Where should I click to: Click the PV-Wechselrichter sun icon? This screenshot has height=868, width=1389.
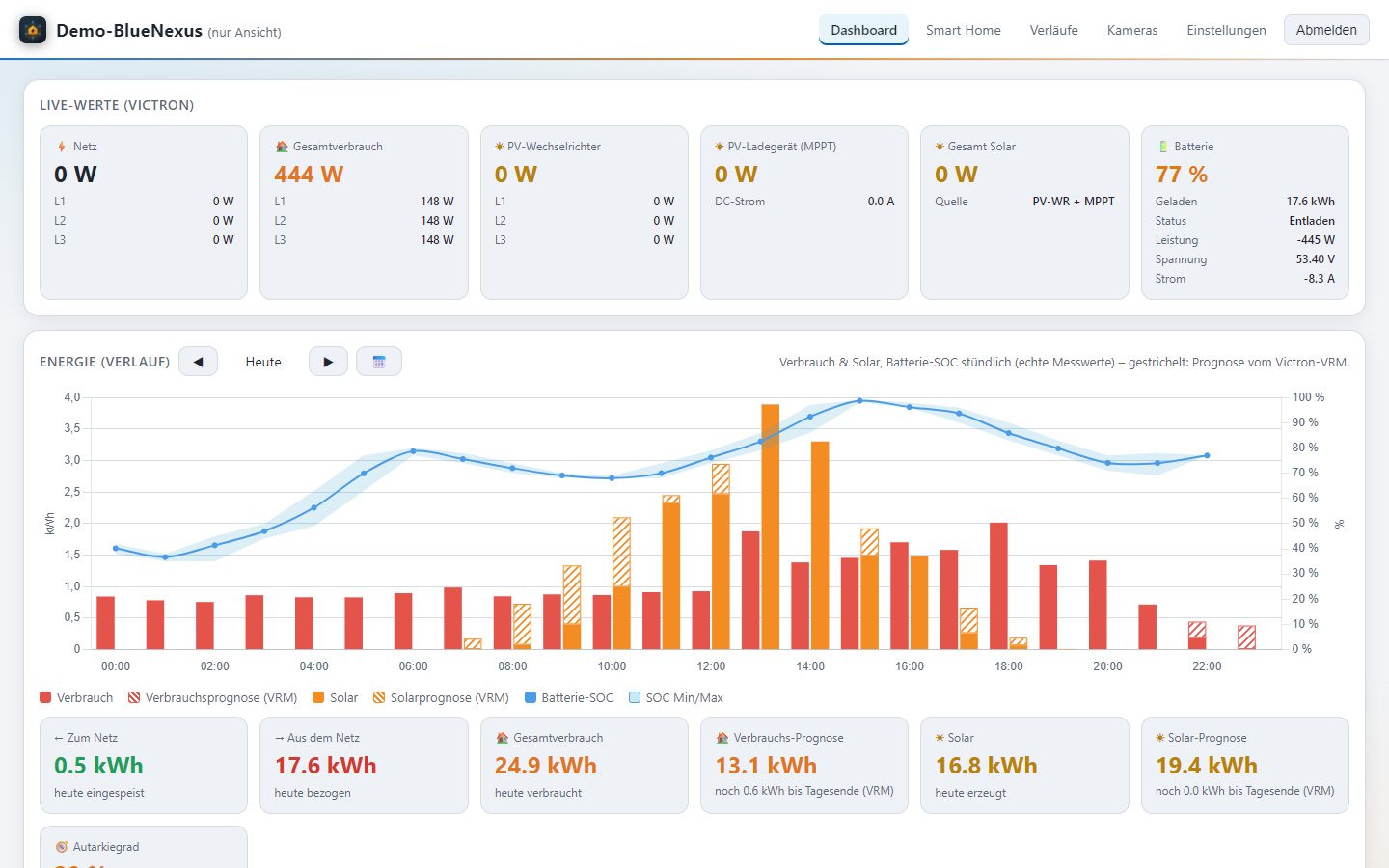pos(500,147)
